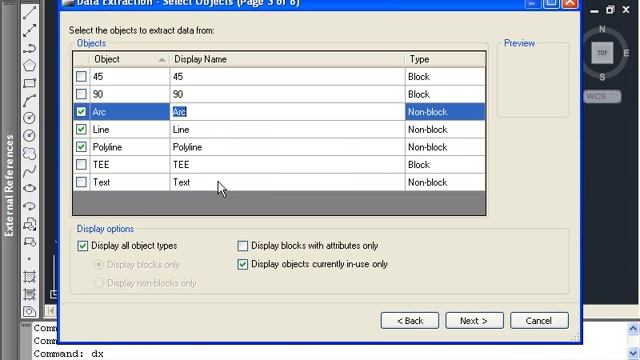
Task: Click the Block type cell for 90
Action: tap(445, 94)
